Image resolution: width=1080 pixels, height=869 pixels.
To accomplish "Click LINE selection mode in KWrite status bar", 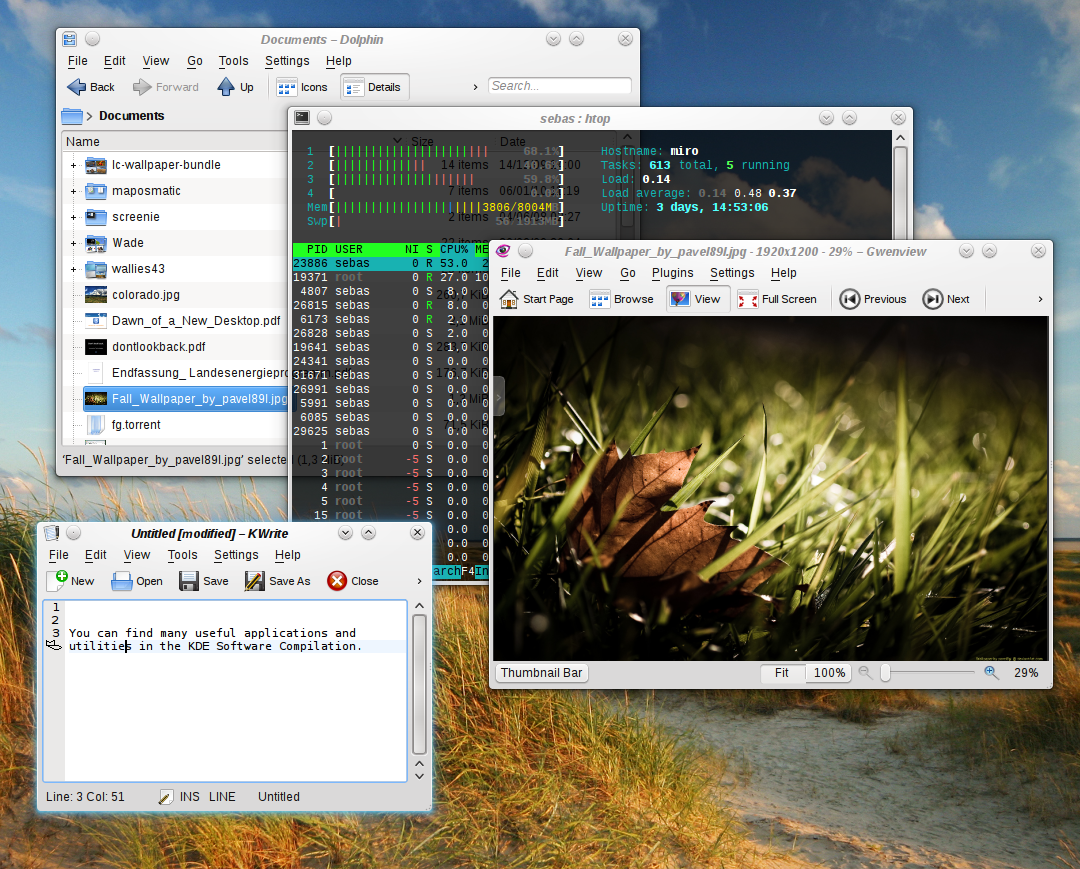I will tap(222, 797).
